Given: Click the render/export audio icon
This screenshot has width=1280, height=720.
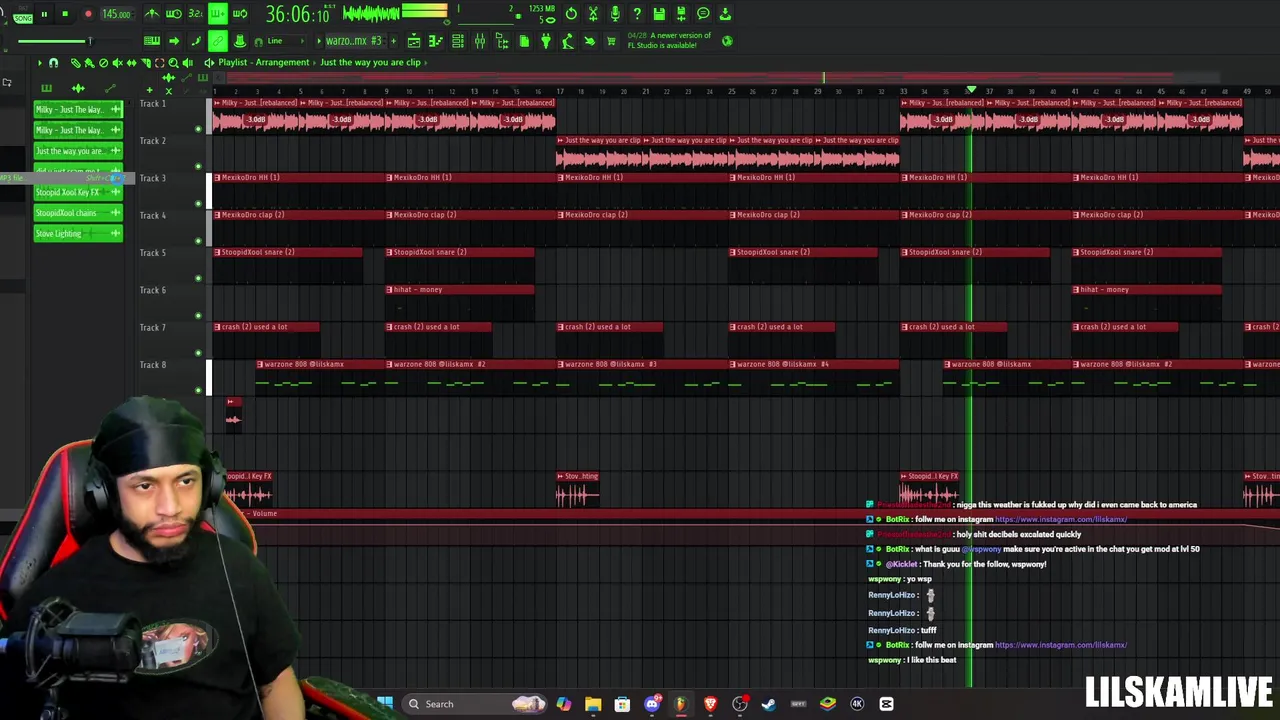Looking at the screenshot, I should [681, 14].
